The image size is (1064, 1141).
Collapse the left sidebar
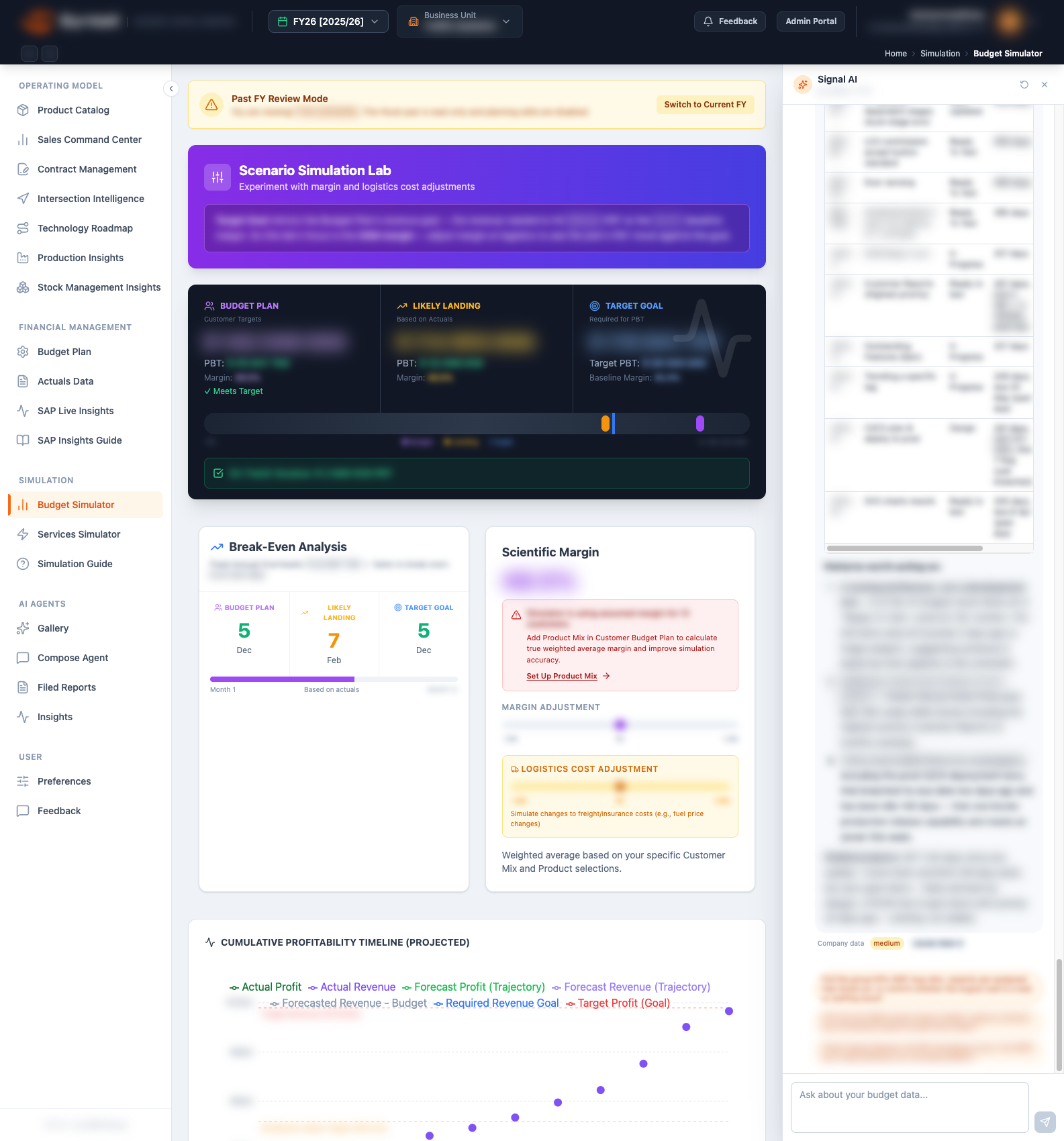[x=171, y=89]
